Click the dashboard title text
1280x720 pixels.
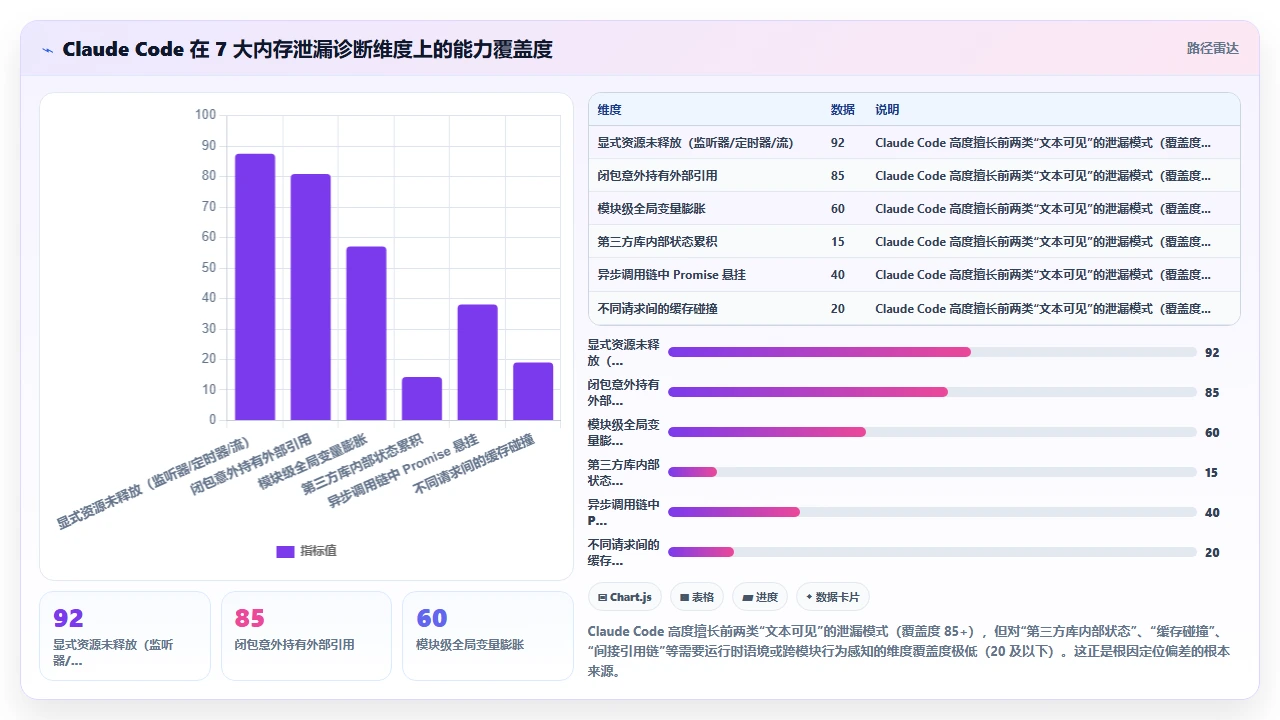coord(307,49)
